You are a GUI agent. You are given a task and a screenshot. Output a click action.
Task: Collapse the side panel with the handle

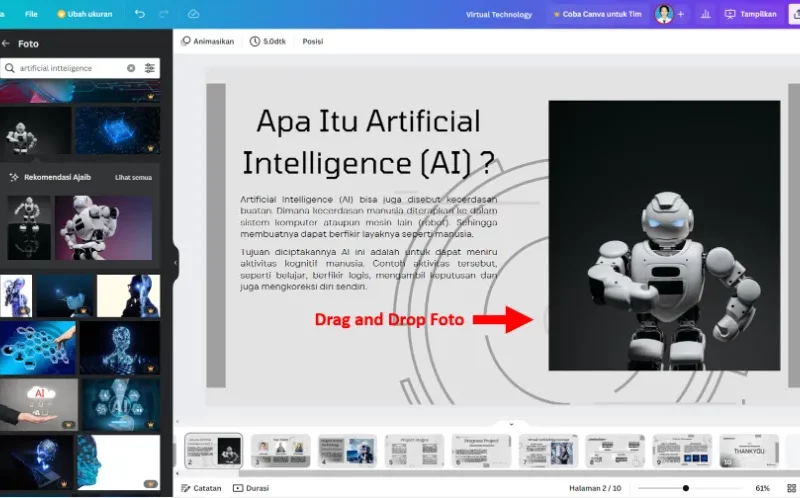coord(176,263)
